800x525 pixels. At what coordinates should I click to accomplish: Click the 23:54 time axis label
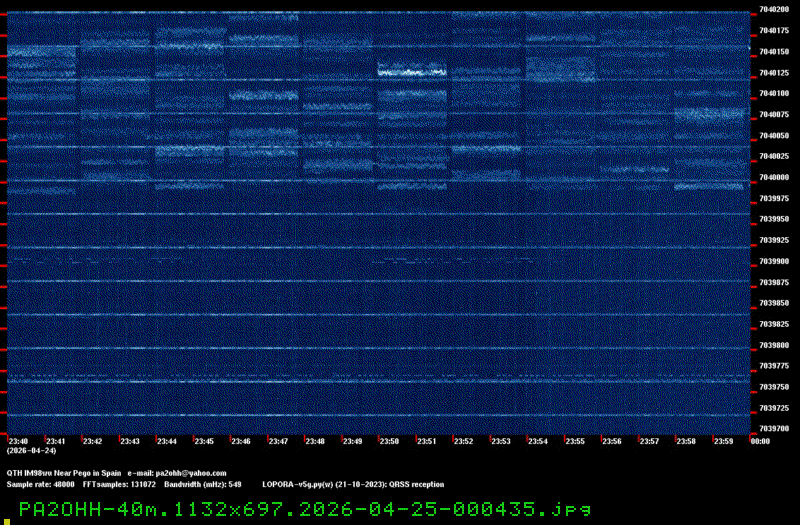538,441
